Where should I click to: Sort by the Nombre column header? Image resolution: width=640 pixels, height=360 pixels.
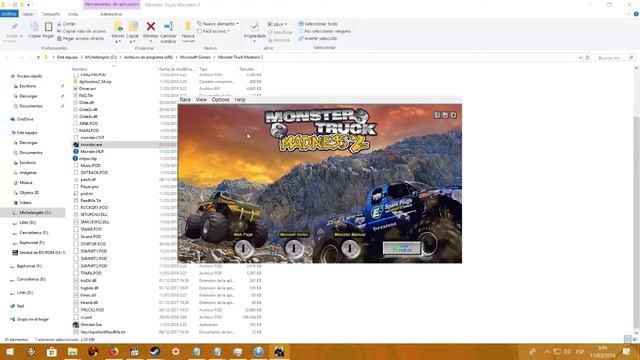click(80, 69)
